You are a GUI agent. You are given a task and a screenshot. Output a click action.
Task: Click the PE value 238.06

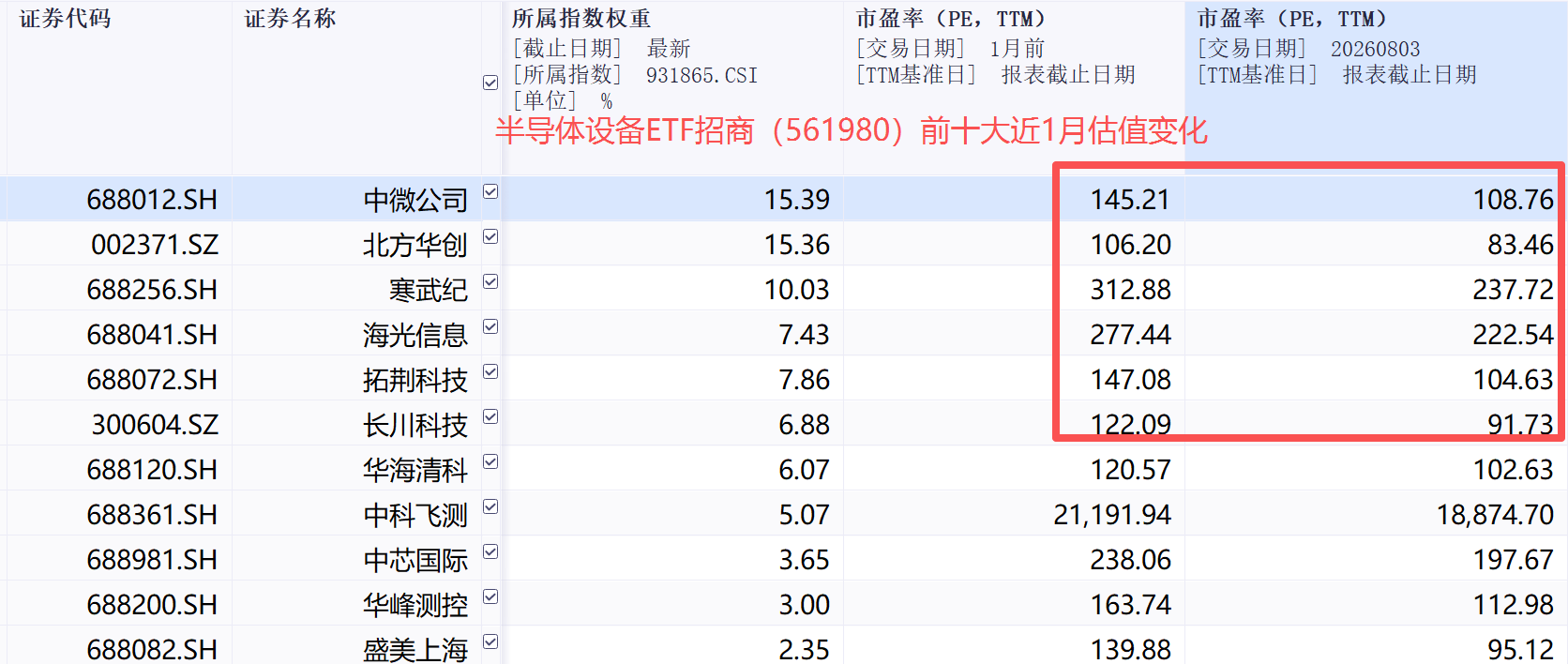tap(1131, 560)
